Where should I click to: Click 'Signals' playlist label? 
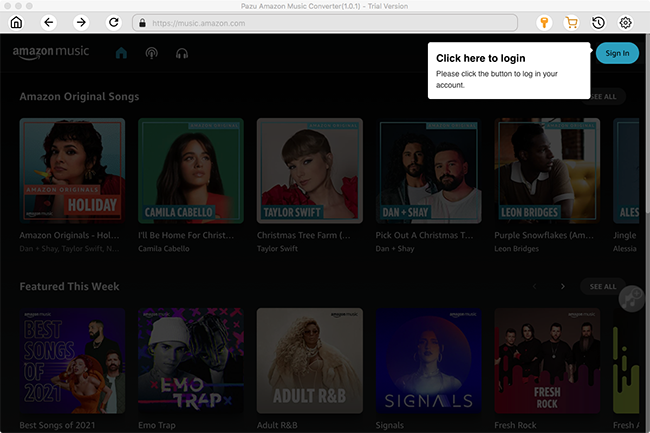pyautogui.click(x=389, y=425)
